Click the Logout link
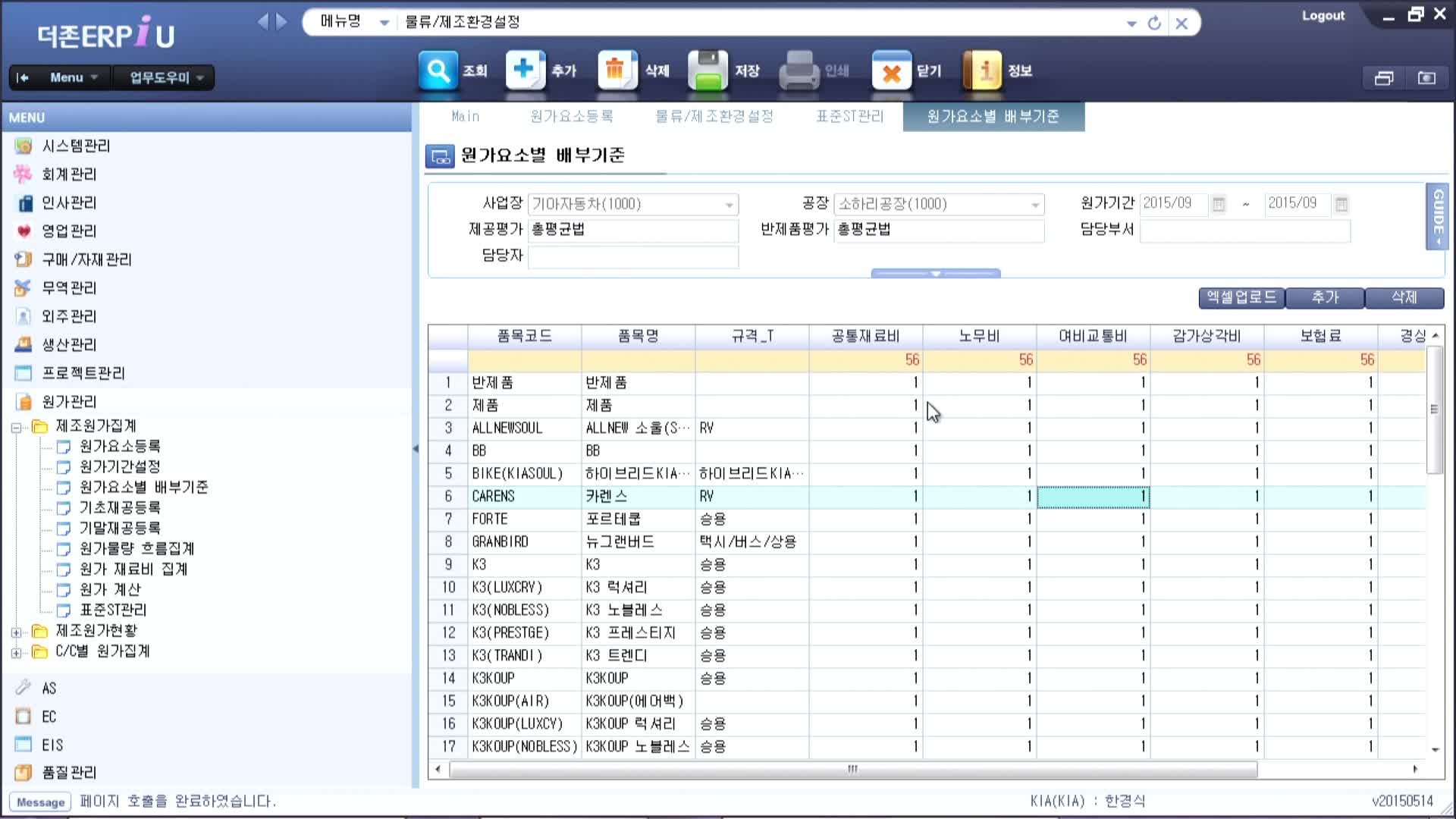1456x819 pixels. pyautogui.click(x=1323, y=16)
